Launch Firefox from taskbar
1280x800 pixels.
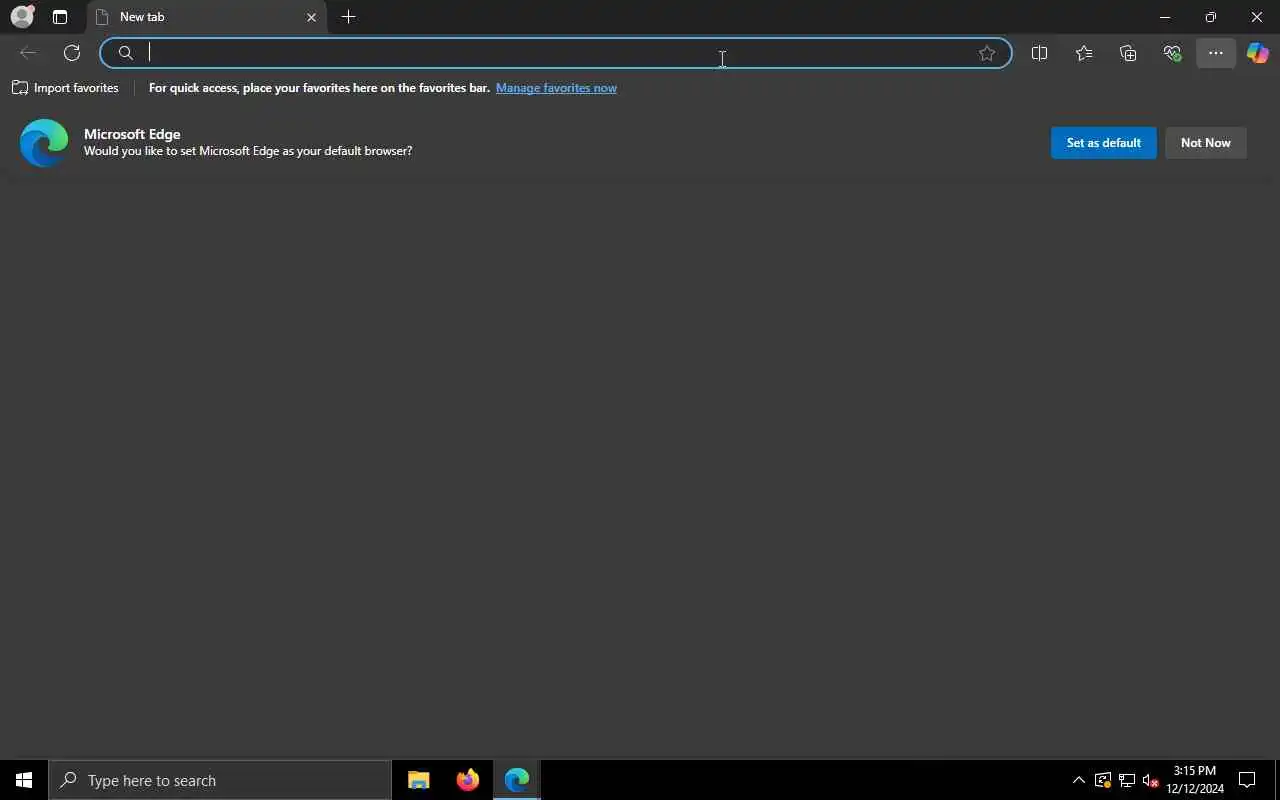(x=468, y=780)
